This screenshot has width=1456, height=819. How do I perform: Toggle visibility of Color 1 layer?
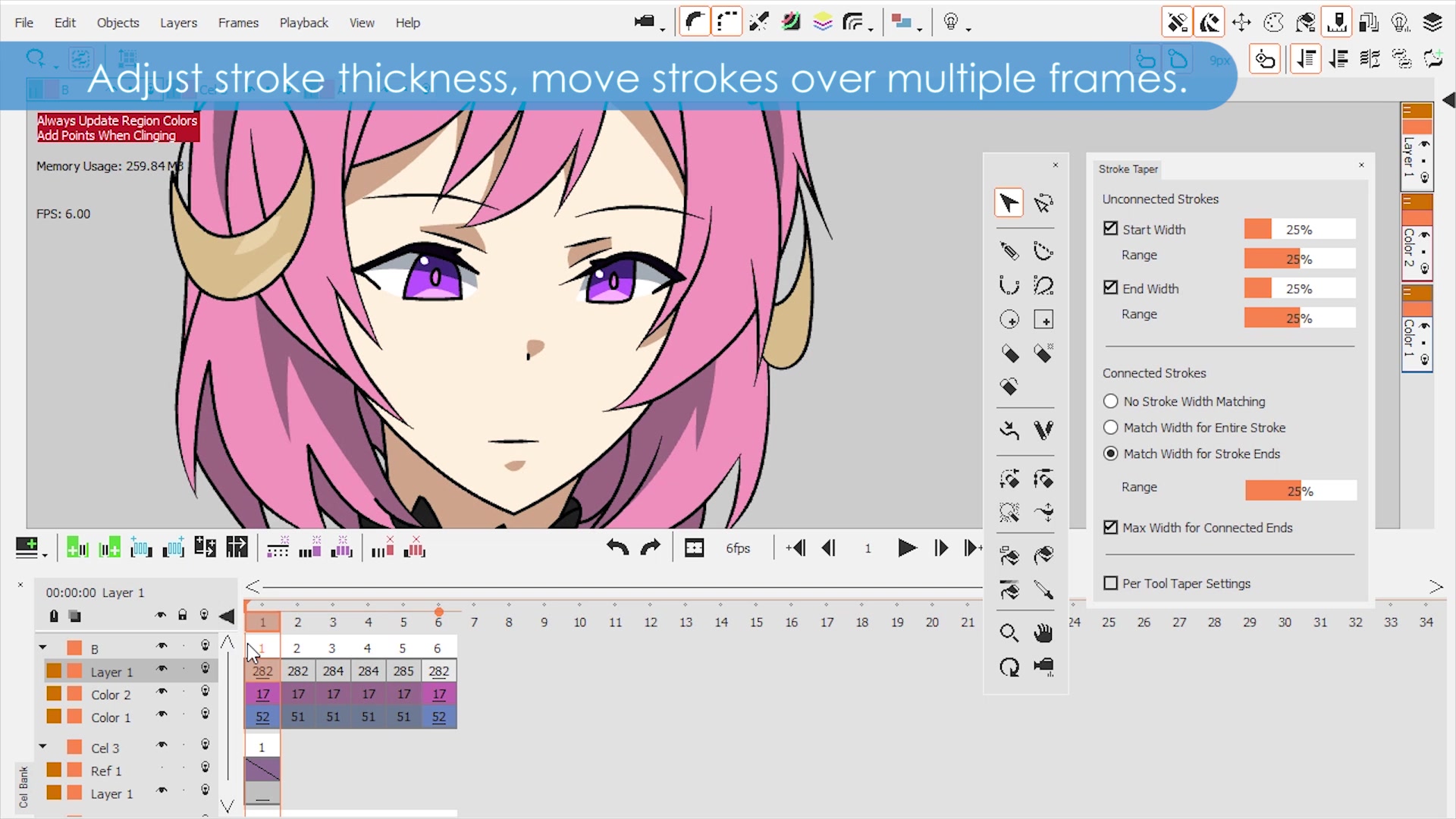pos(162,715)
